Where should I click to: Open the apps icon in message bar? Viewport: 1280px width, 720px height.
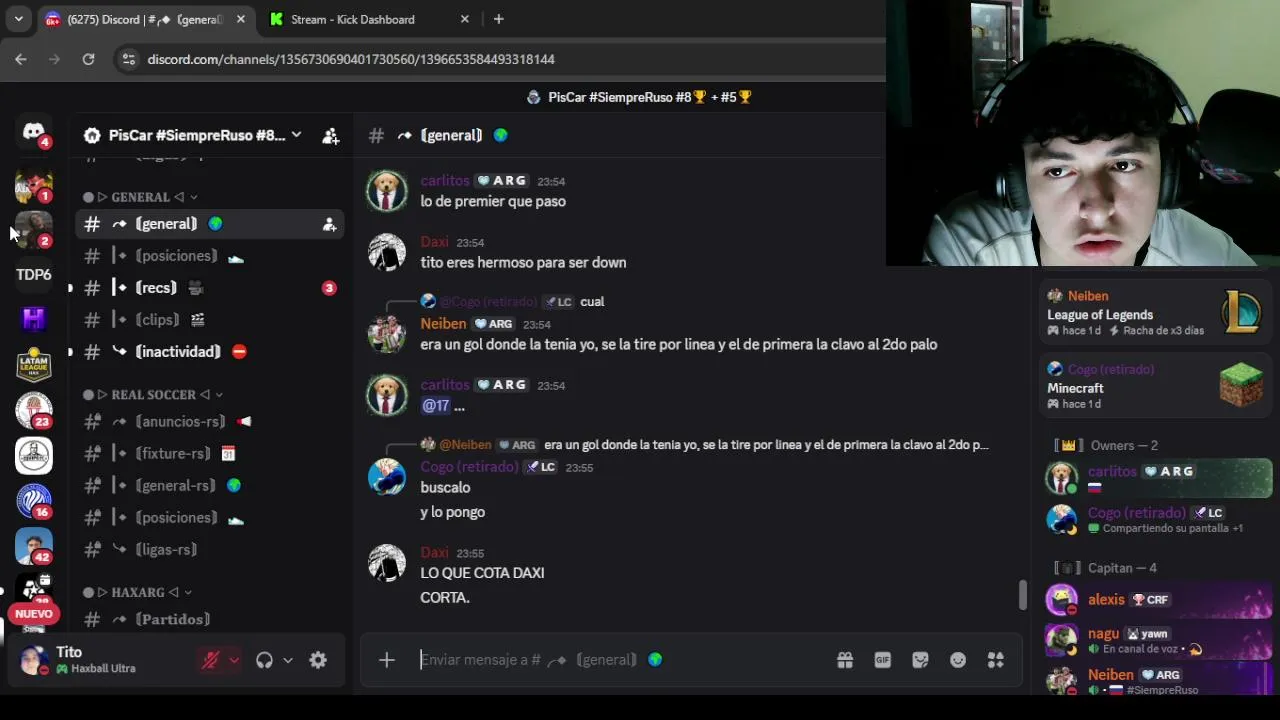pos(996,660)
